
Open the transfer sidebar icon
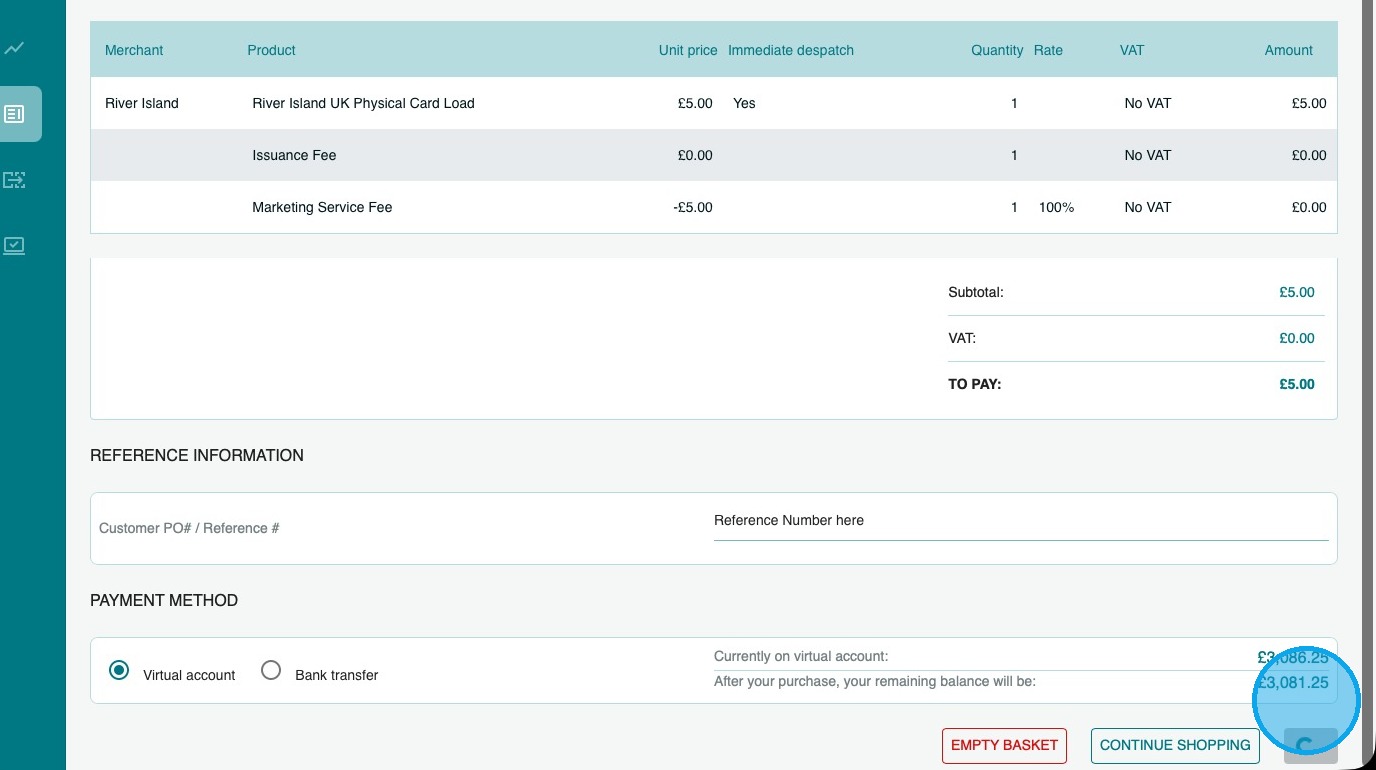click(14, 180)
